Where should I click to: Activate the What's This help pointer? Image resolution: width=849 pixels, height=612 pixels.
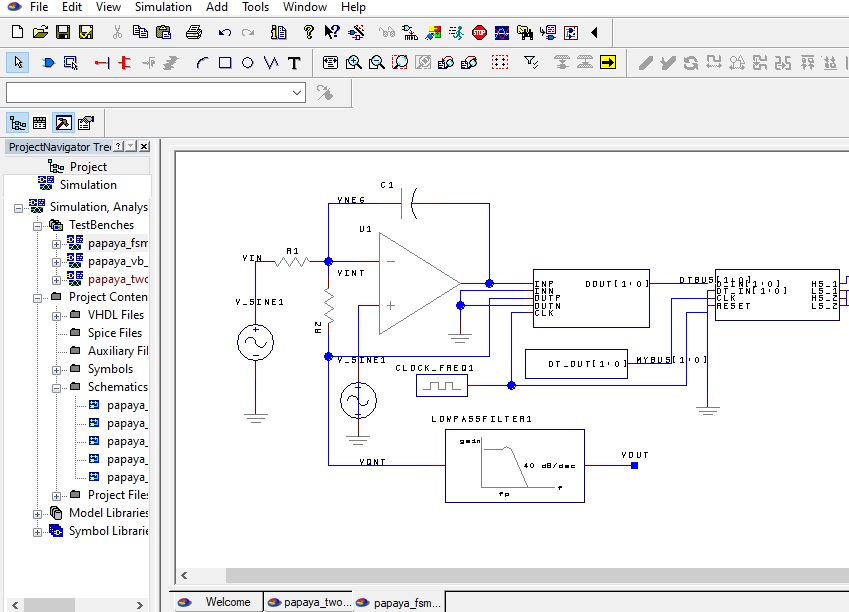pos(332,32)
